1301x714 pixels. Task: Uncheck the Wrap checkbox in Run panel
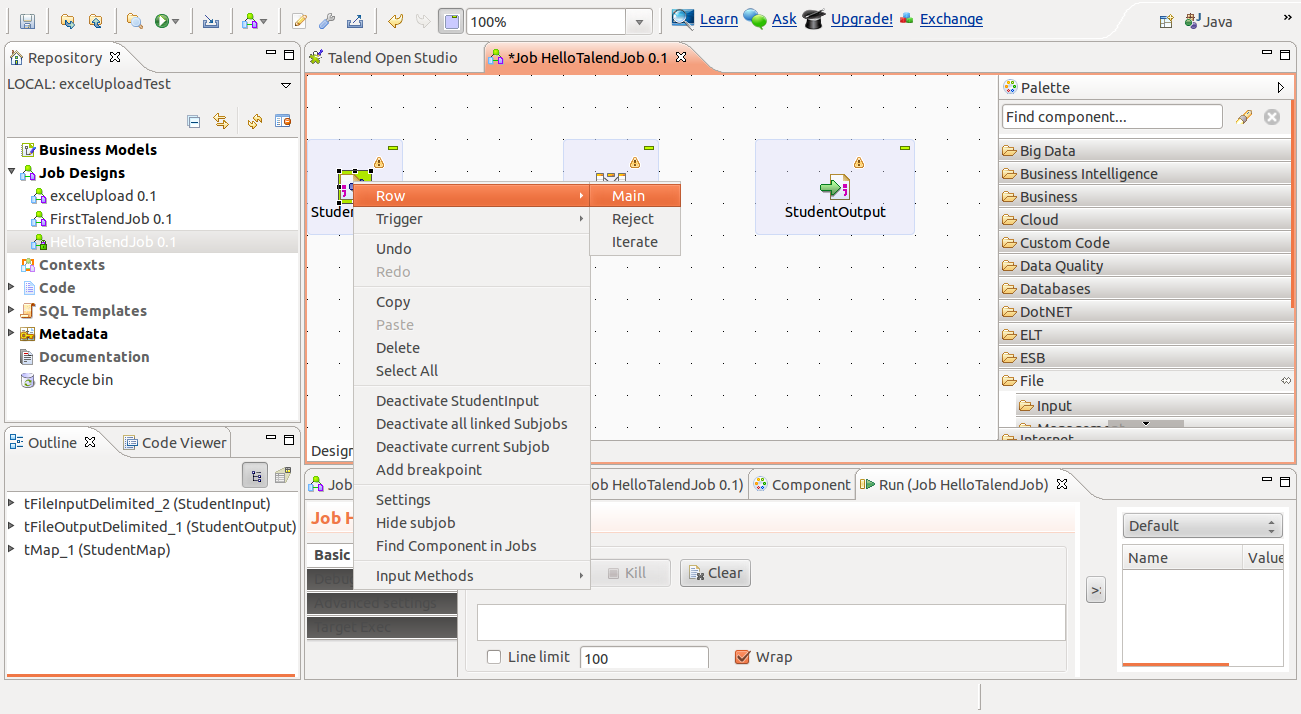pos(742,657)
